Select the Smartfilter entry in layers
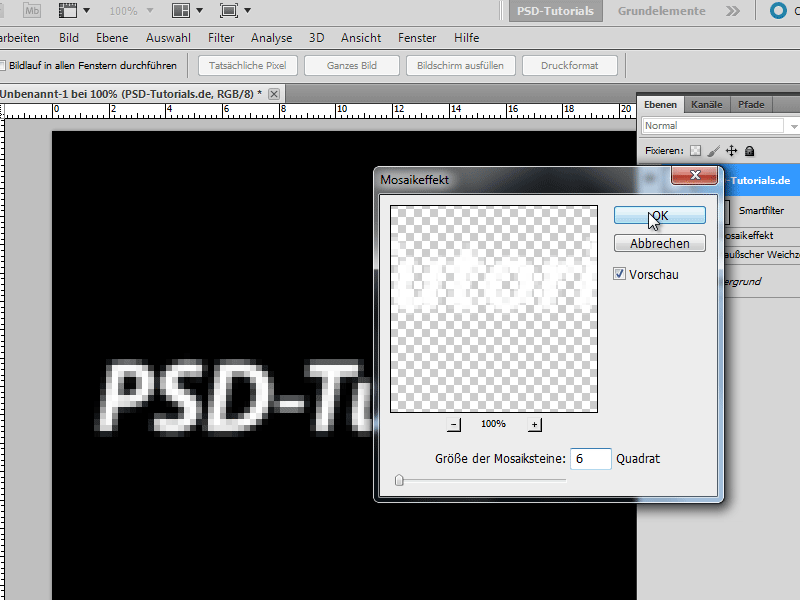800x600 pixels. pyautogui.click(x=761, y=211)
